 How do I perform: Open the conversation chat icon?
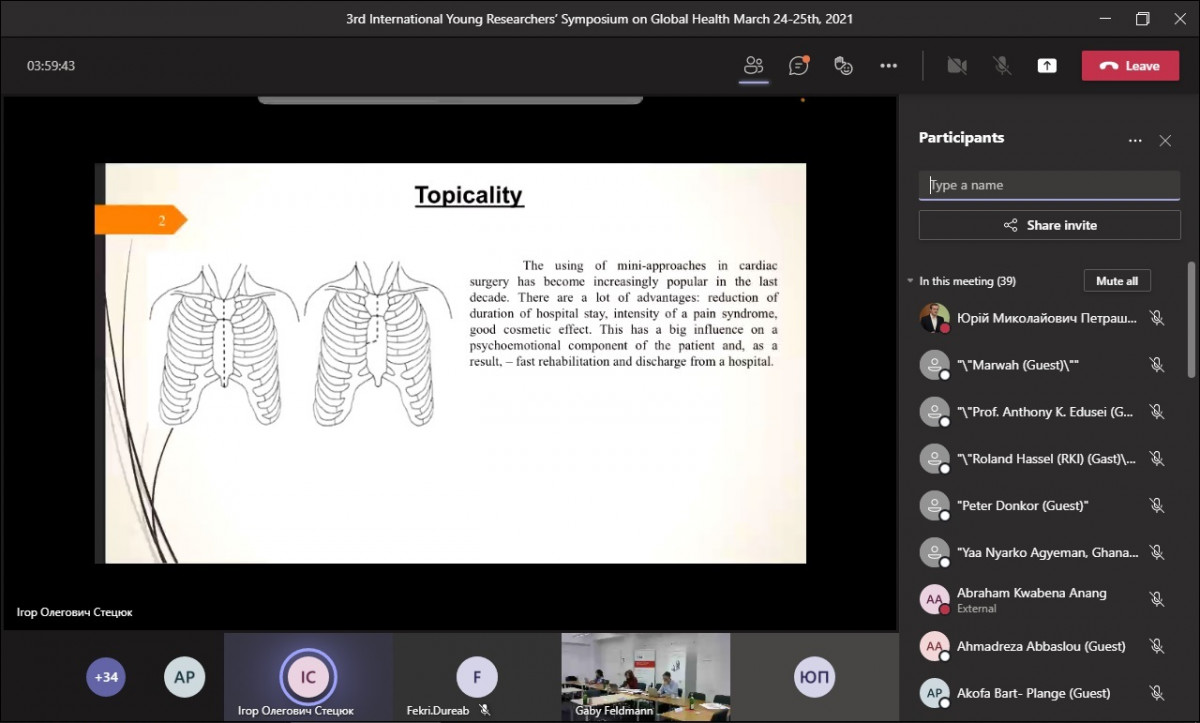(x=798, y=66)
